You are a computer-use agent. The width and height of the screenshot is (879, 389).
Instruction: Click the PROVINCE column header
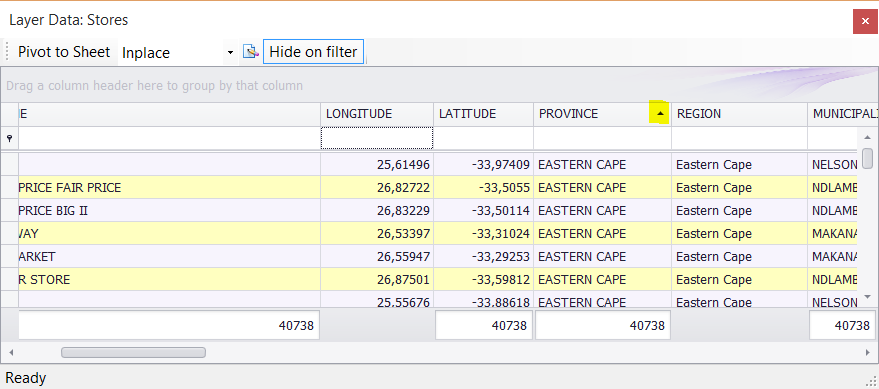pyautogui.click(x=603, y=114)
